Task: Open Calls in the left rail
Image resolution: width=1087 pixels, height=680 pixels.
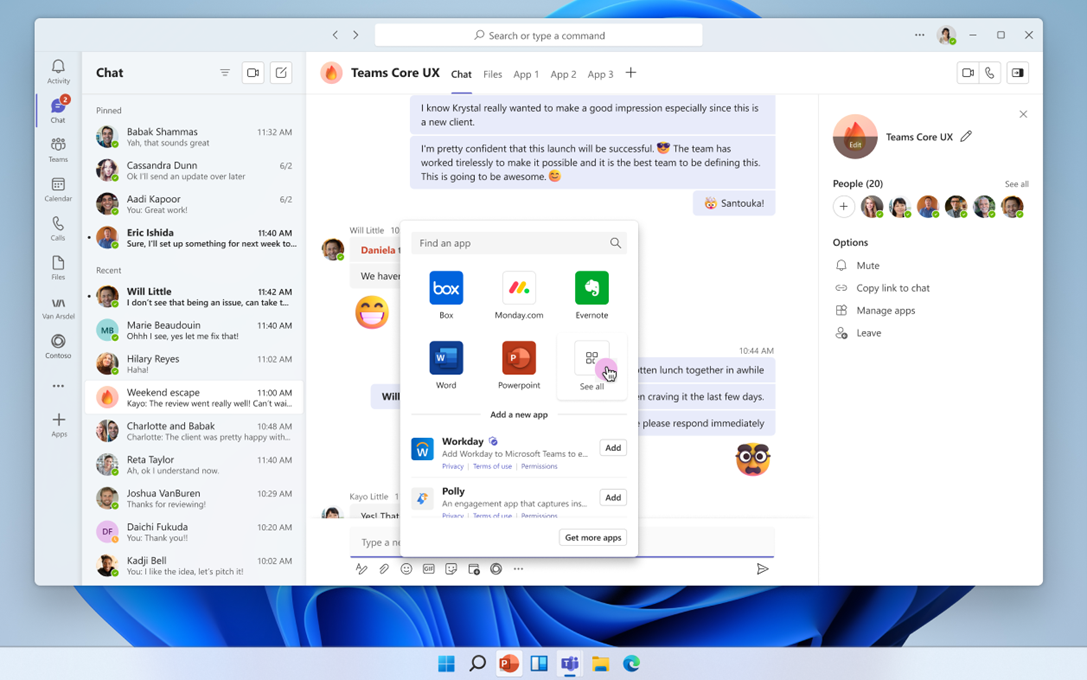Action: pos(58,228)
